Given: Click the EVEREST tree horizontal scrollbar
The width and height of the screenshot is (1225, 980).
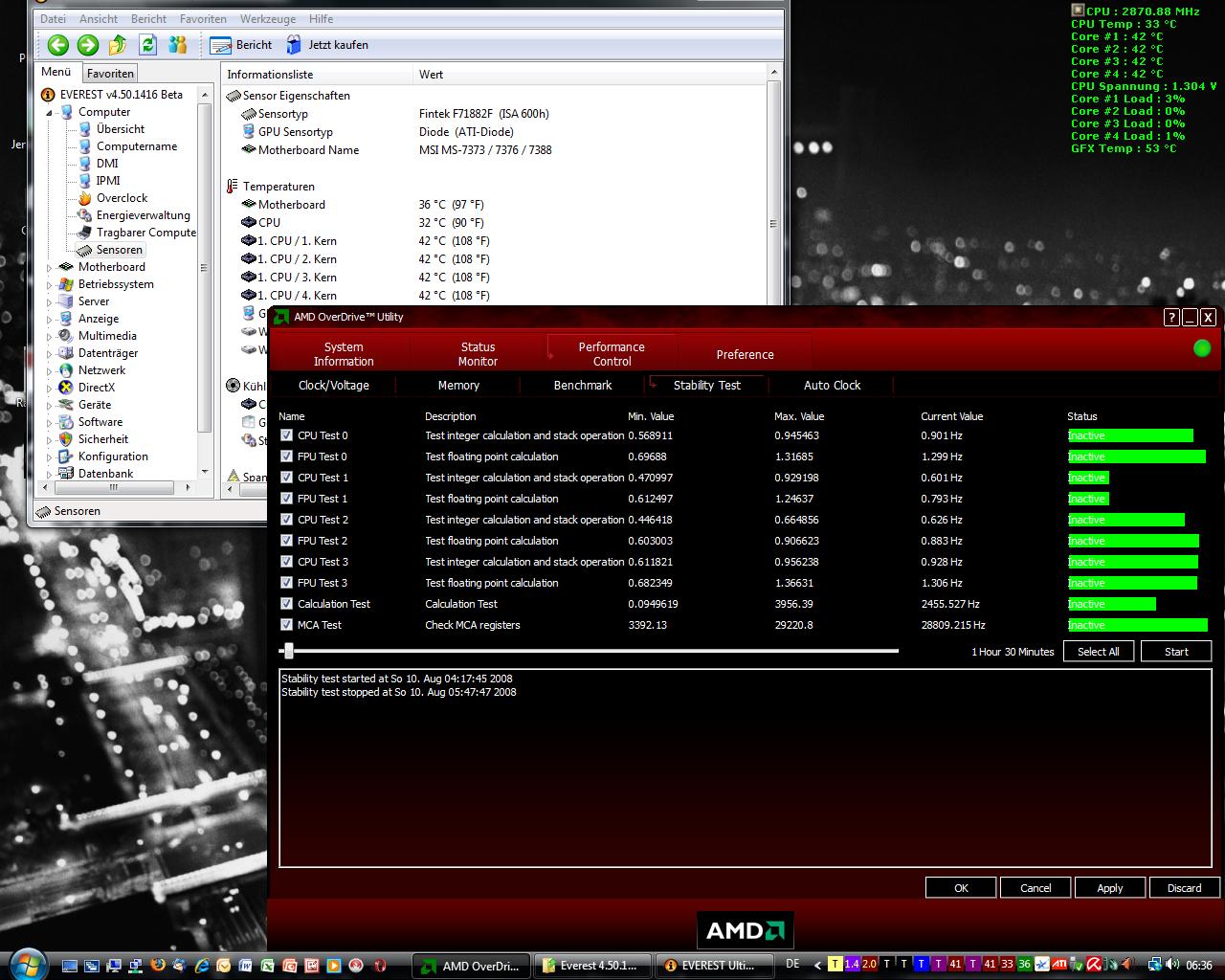Looking at the screenshot, I should pyautogui.click(x=115, y=487).
